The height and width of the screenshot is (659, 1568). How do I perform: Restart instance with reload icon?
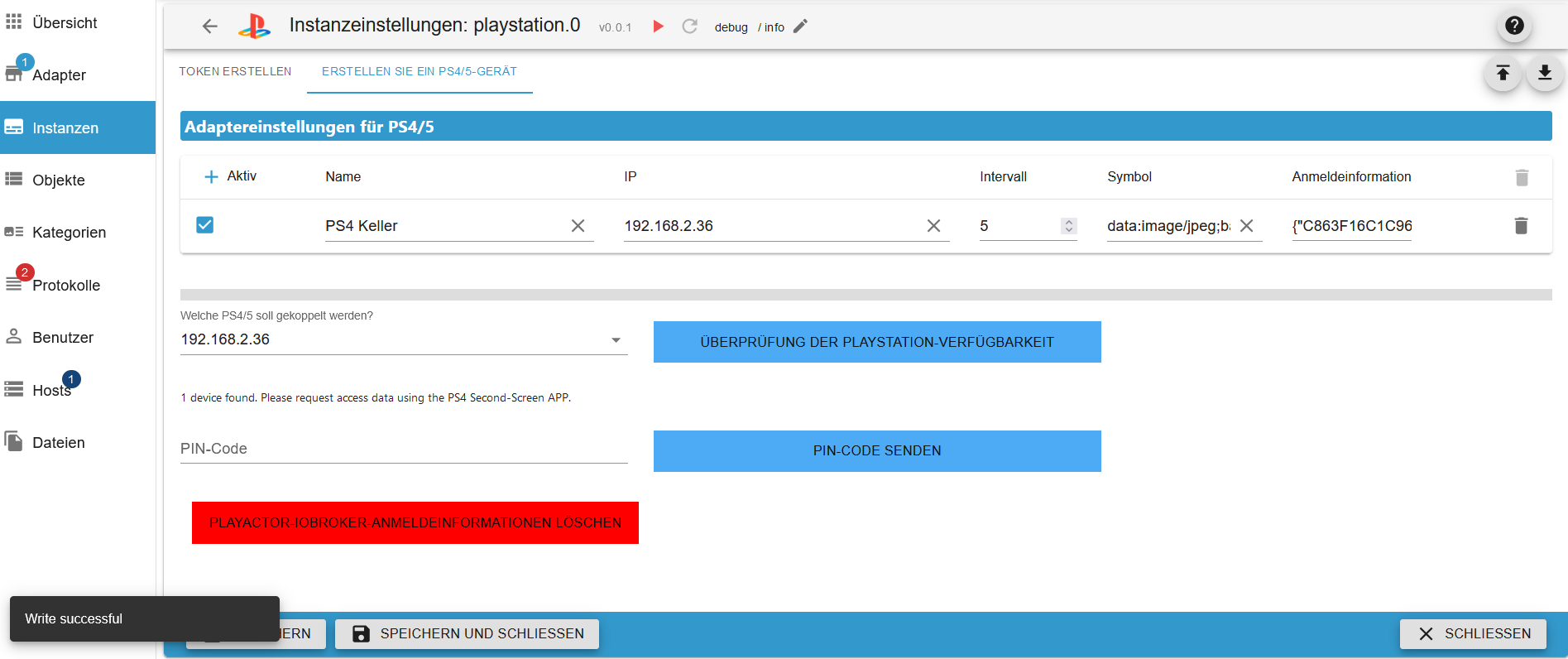pos(689,26)
